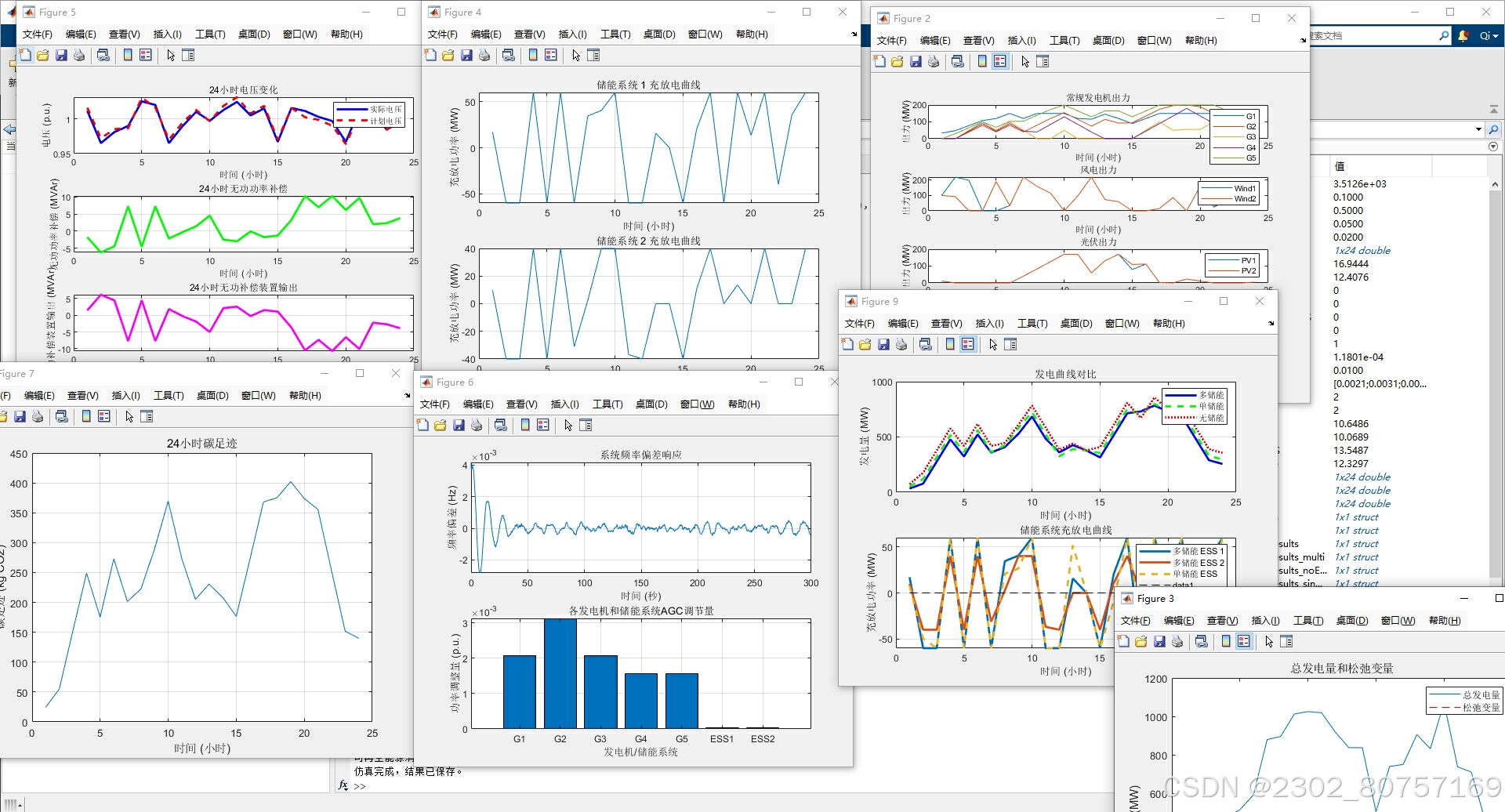
Task: Click dock arrow in Figure 9 menu bar
Action: pyautogui.click(x=1271, y=324)
